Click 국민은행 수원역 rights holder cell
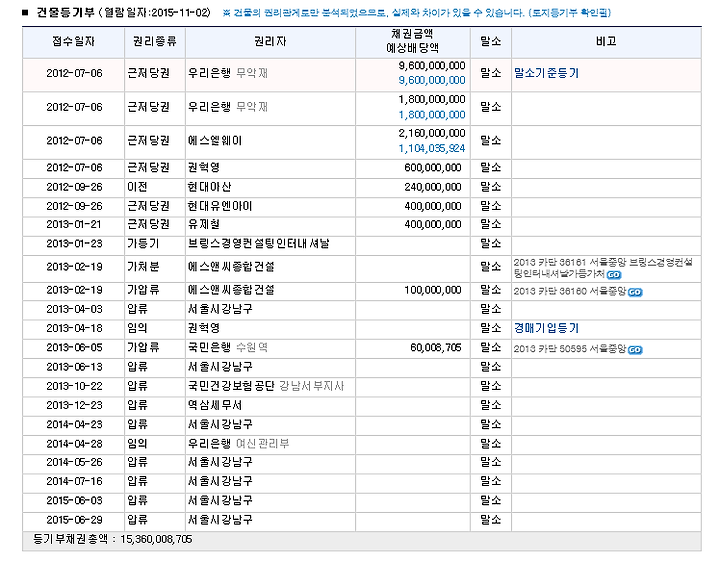 [x=228, y=348]
